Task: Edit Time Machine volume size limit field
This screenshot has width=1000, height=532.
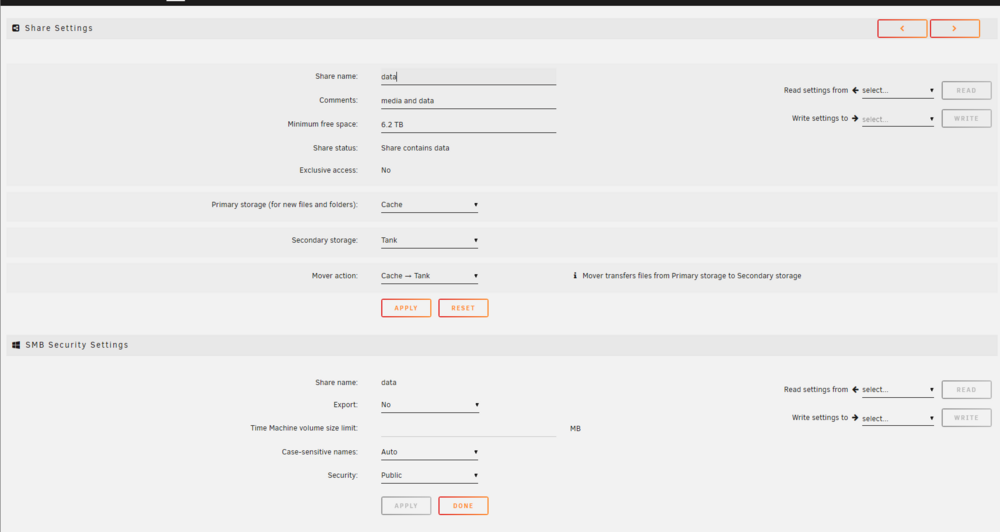Action: 468,429
